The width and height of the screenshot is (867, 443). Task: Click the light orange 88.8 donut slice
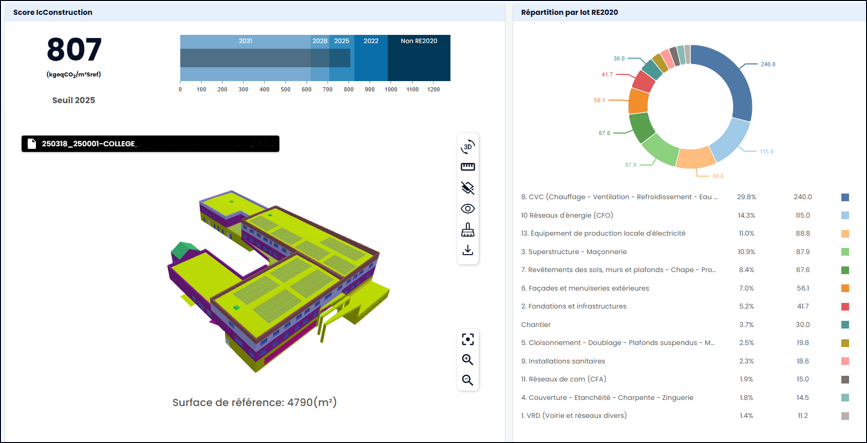pyautogui.click(x=696, y=158)
